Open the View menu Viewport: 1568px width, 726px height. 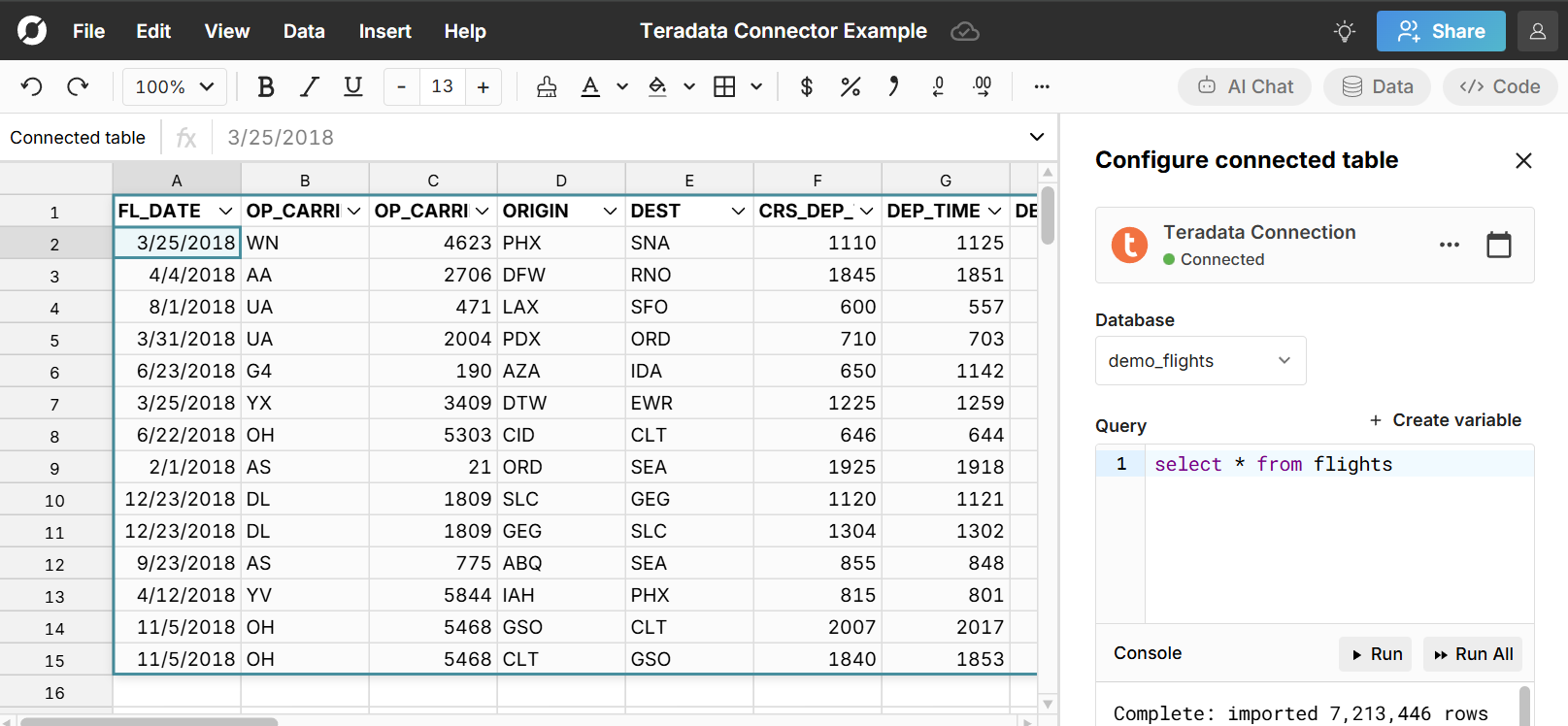[x=227, y=31]
